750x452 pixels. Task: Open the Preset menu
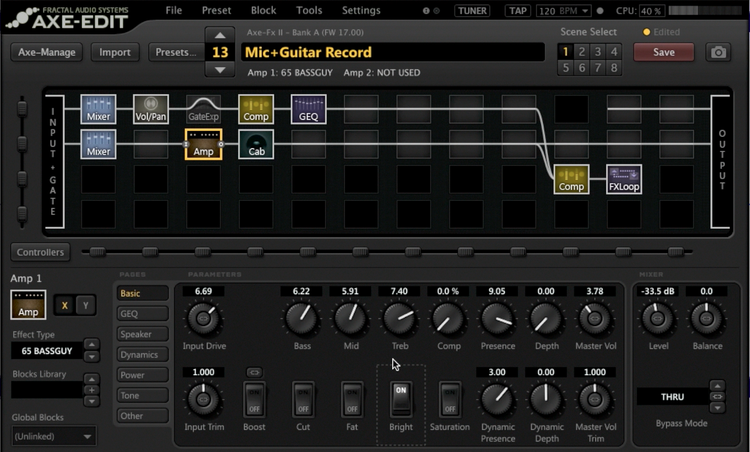[216, 10]
